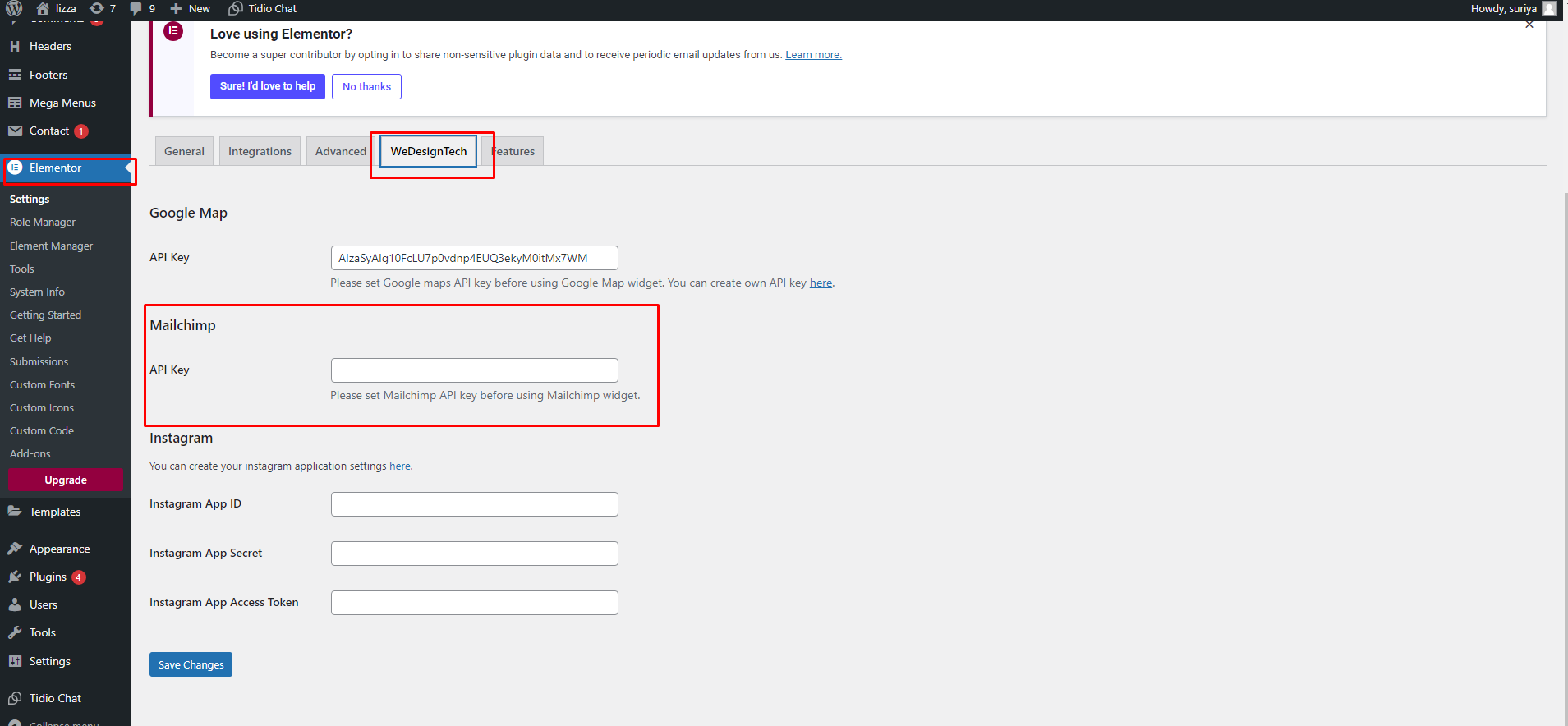Click Sure! I'd love to help button
Screen dimensions: 1568x726
pos(268,86)
